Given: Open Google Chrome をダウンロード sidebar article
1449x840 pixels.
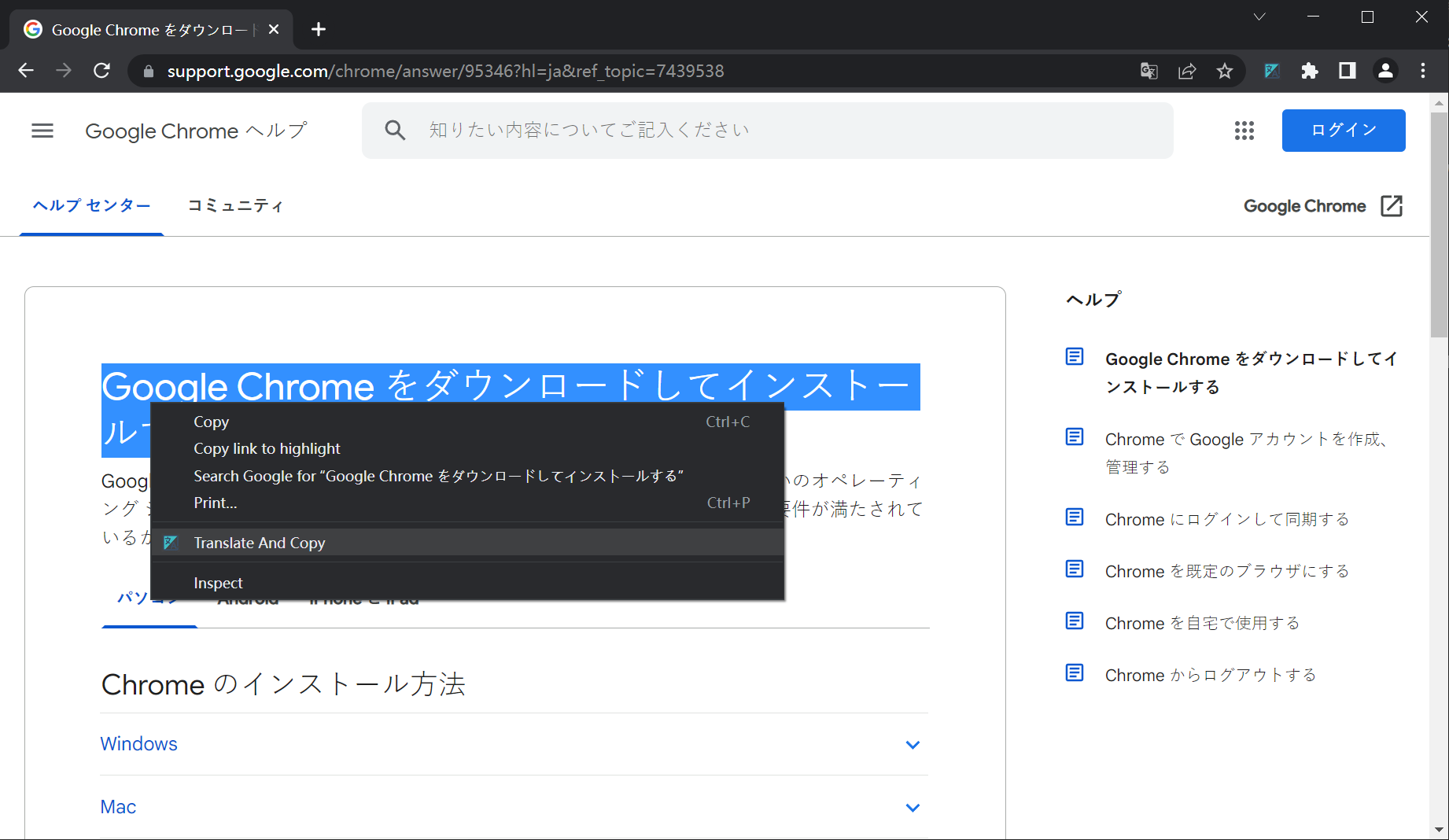Looking at the screenshot, I should point(1251,373).
